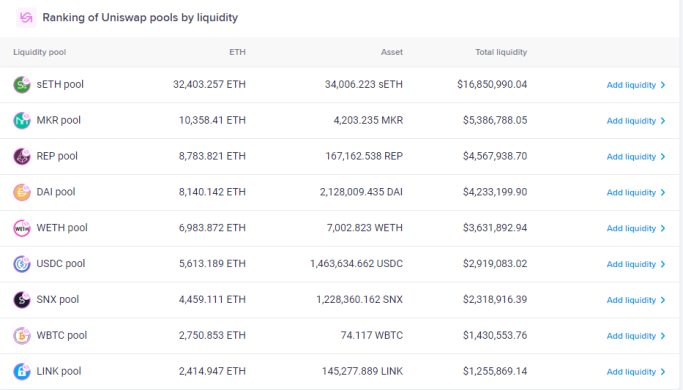Click the REP pool token icon
This screenshot has width=683, height=390.
tap(22, 156)
